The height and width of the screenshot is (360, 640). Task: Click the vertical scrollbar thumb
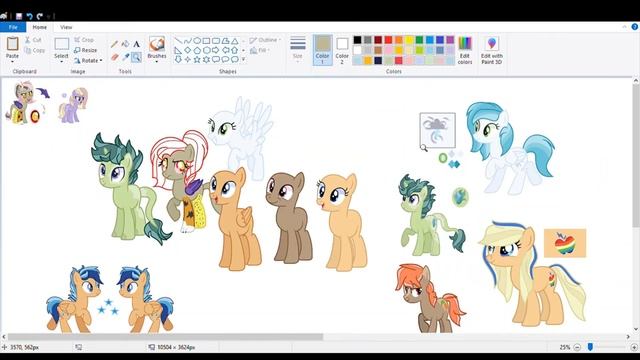636,157
